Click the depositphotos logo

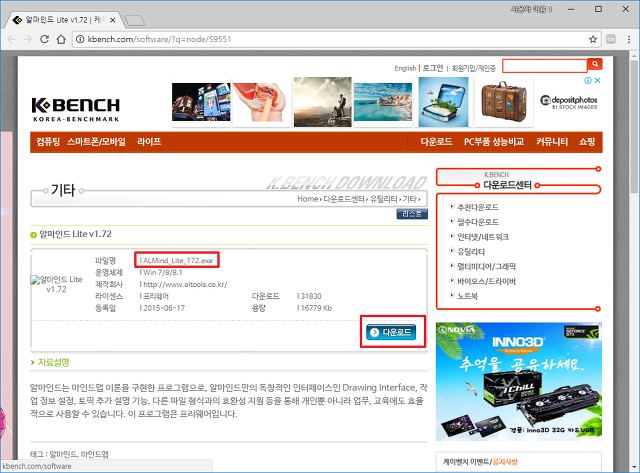[569, 102]
